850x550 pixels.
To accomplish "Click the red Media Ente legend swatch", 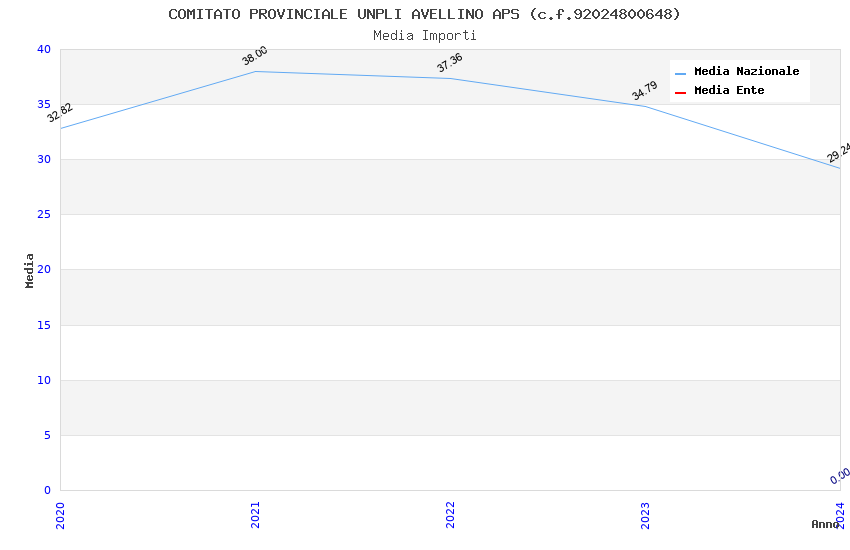I will pos(680,93).
